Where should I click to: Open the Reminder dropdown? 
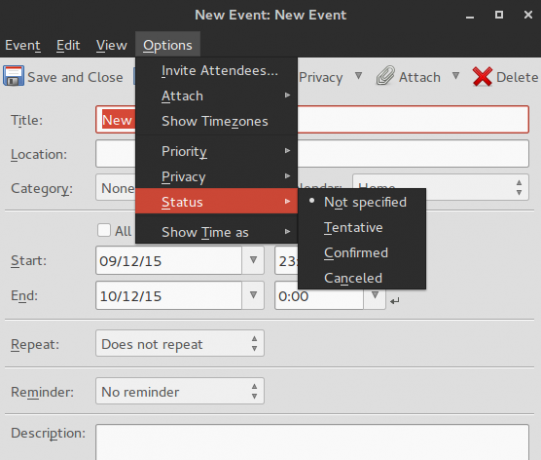180,391
